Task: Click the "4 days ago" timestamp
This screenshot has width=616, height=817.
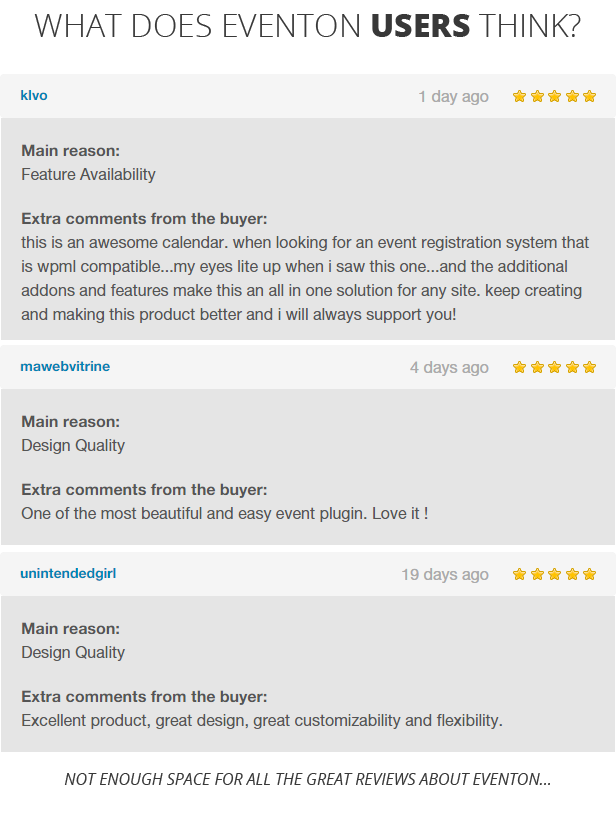Action: (x=449, y=367)
